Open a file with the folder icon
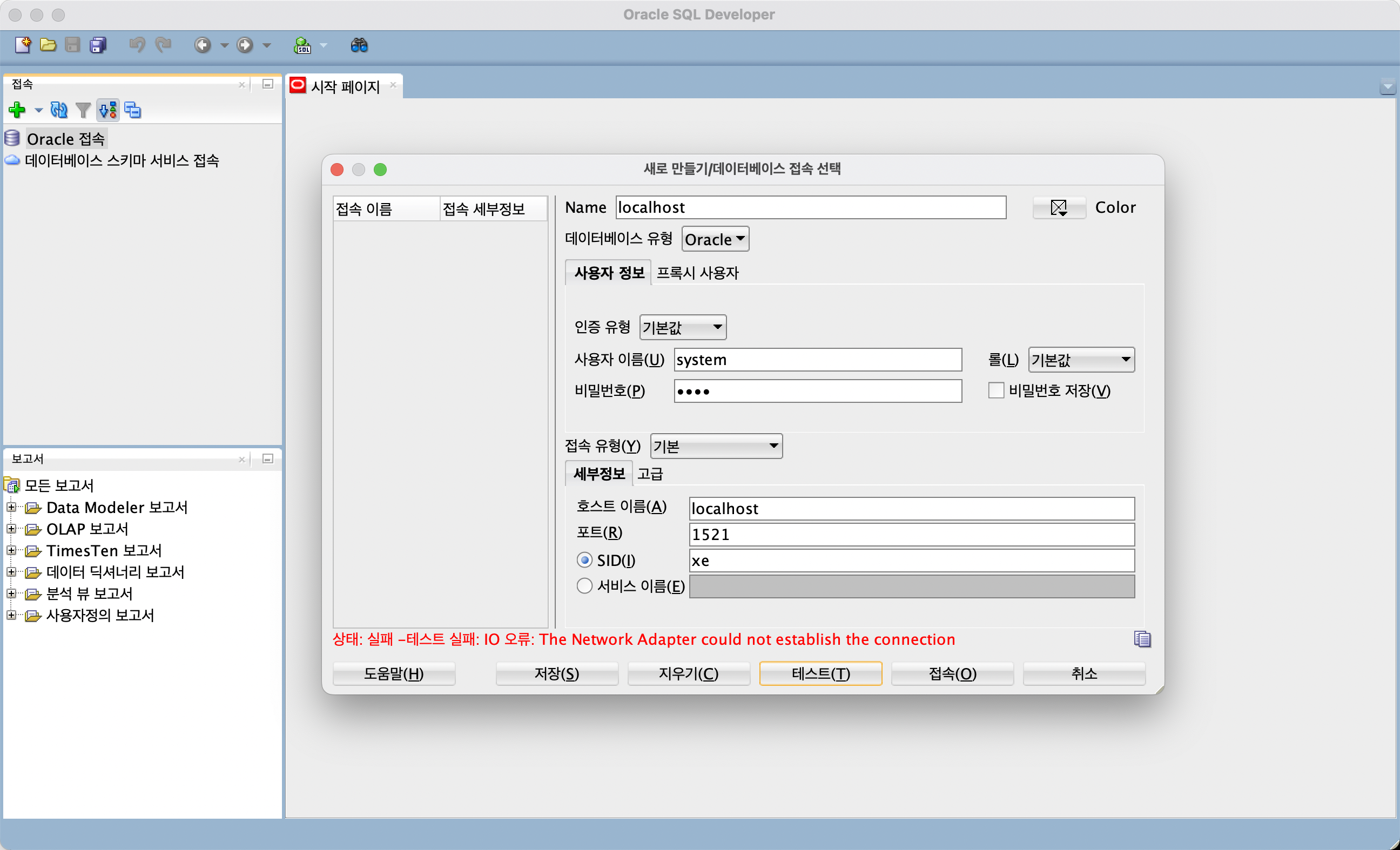1400x850 pixels. (48, 44)
